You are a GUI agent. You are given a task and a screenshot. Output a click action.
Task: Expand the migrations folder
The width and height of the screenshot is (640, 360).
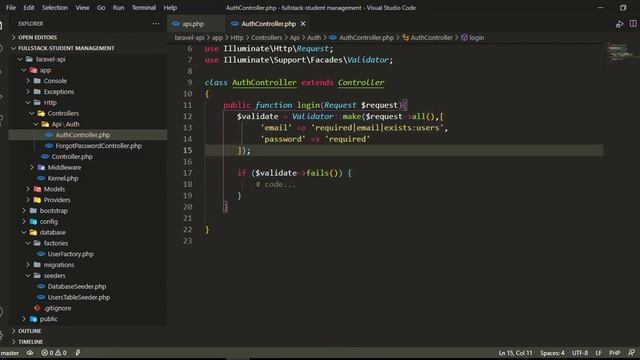click(59, 264)
